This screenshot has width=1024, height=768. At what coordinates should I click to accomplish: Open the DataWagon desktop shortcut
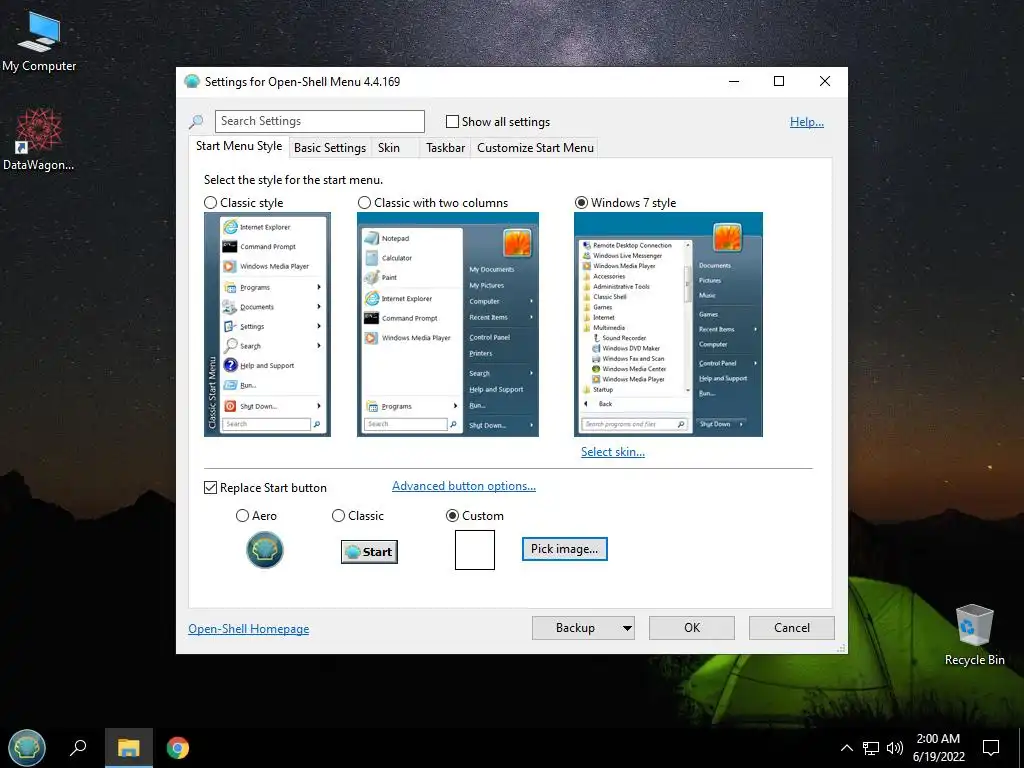point(39,139)
